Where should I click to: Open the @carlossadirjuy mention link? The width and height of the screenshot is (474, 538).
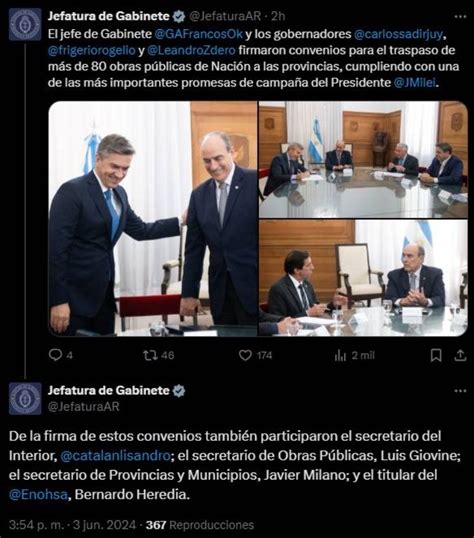[x=398, y=34]
